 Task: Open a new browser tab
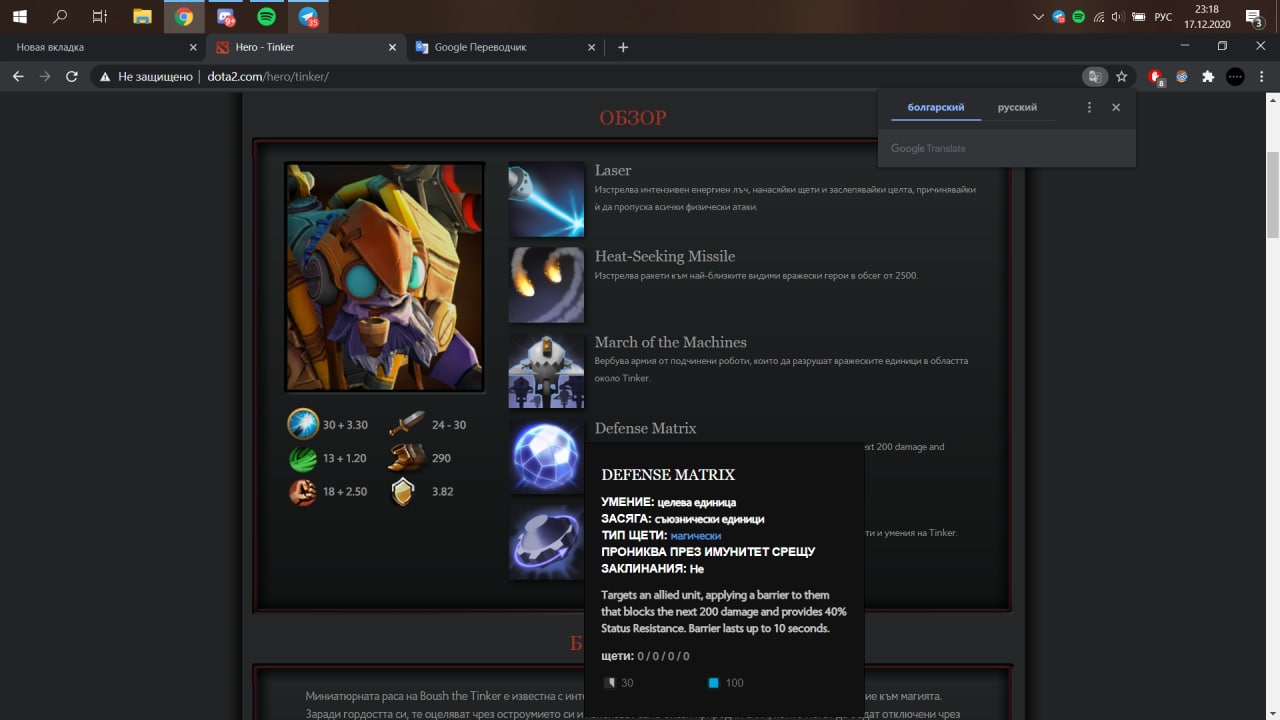623,47
